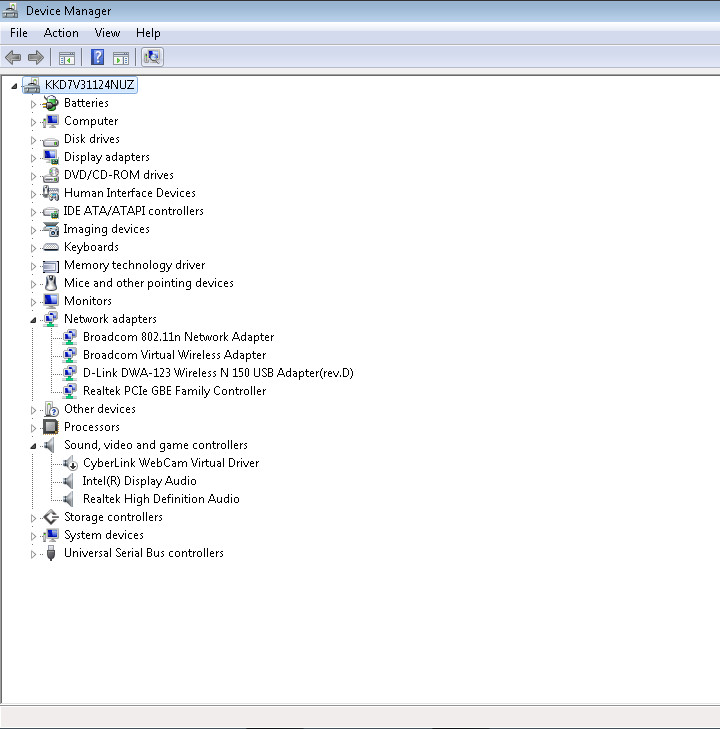Expand the Other devices category
Image resolution: width=720 pixels, height=729 pixels.
33,410
